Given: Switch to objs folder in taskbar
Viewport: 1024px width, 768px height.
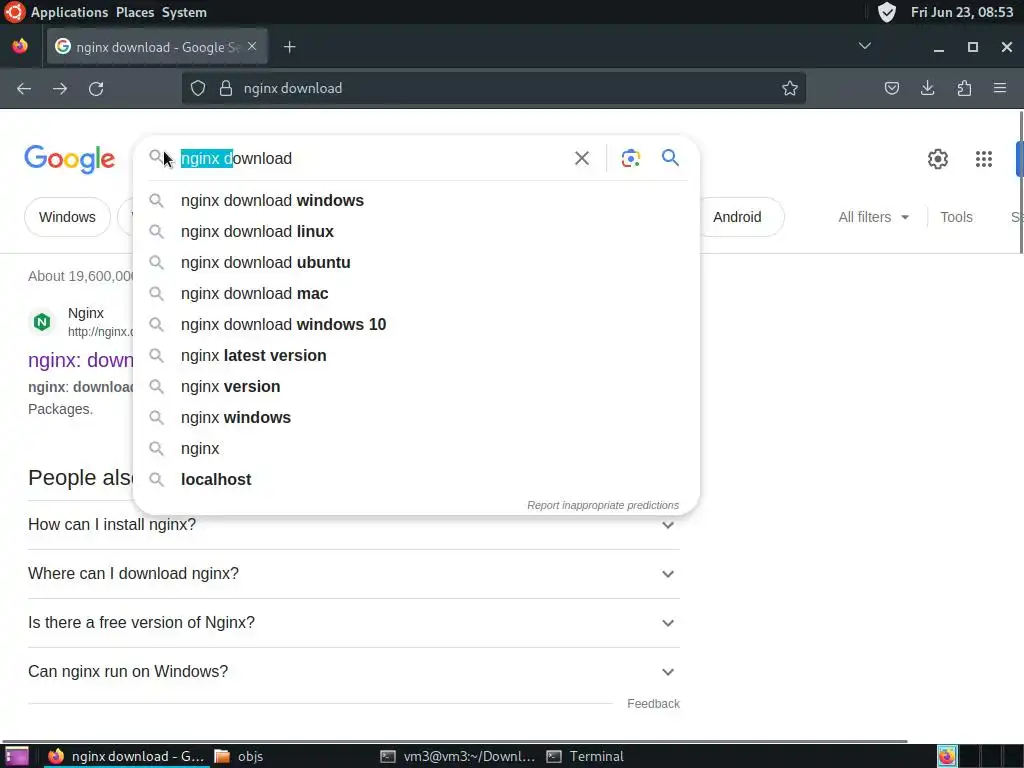Looking at the screenshot, I should pos(239,756).
